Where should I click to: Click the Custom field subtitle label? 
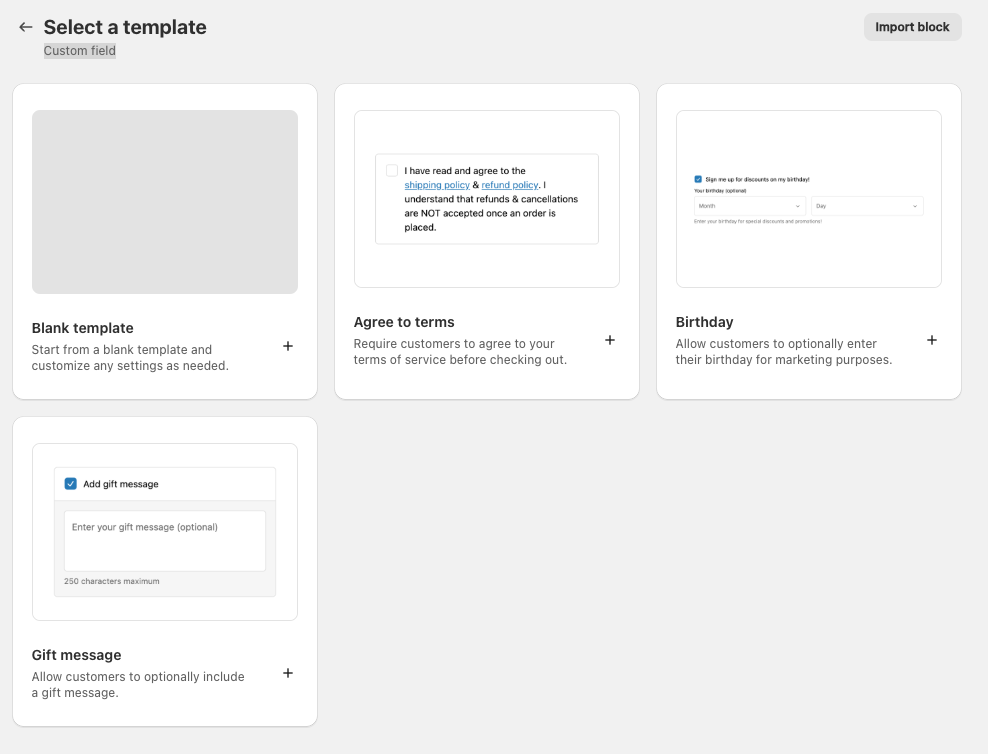[80, 51]
